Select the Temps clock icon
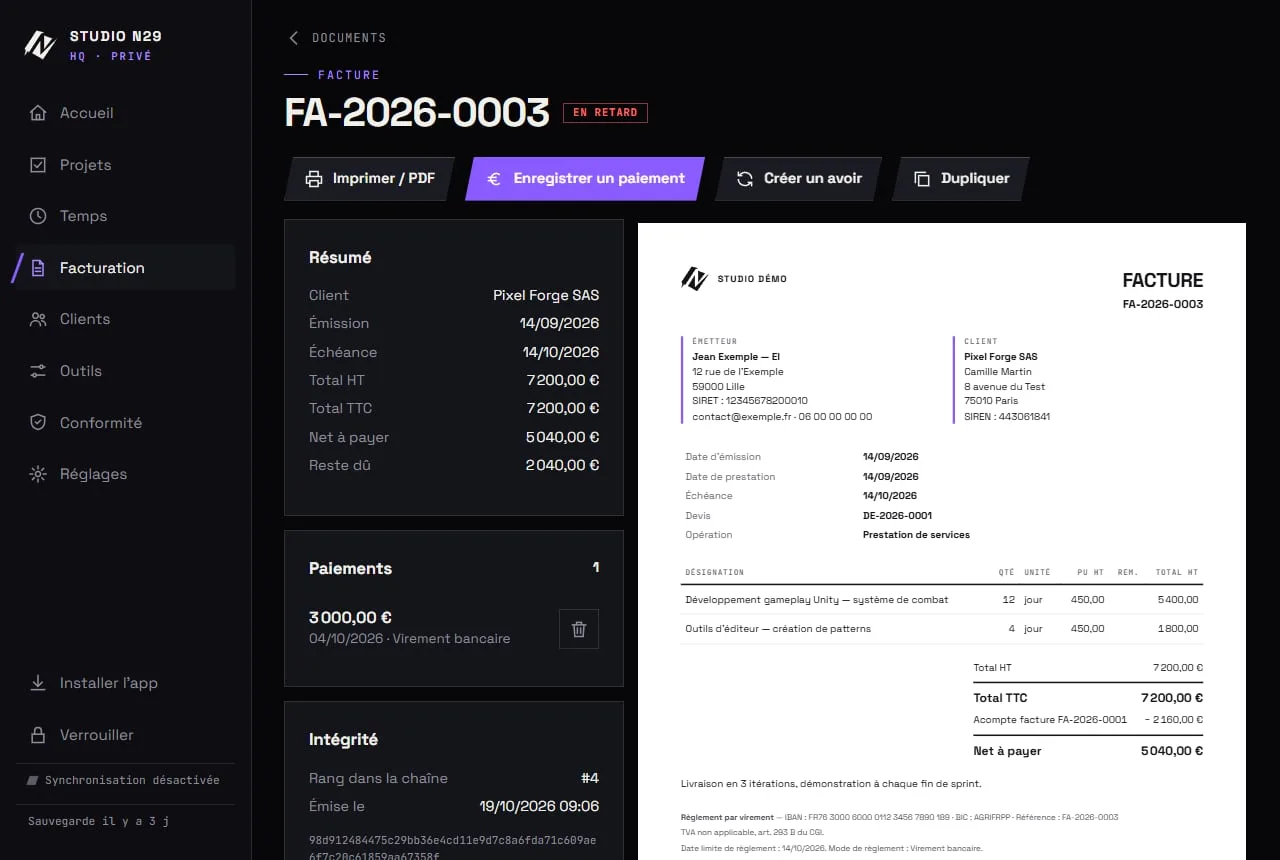The height and width of the screenshot is (860, 1280). click(x=38, y=216)
